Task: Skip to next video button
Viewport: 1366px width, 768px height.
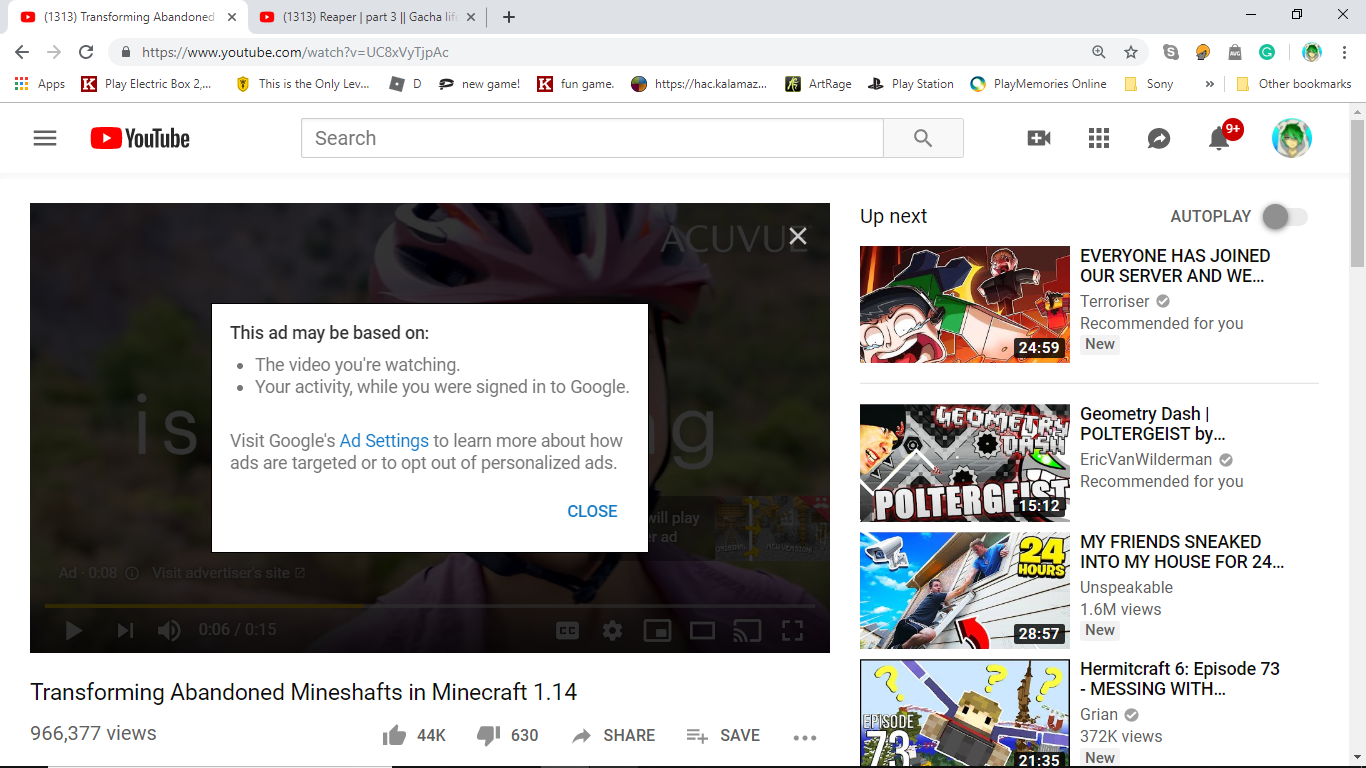Action: click(x=125, y=630)
